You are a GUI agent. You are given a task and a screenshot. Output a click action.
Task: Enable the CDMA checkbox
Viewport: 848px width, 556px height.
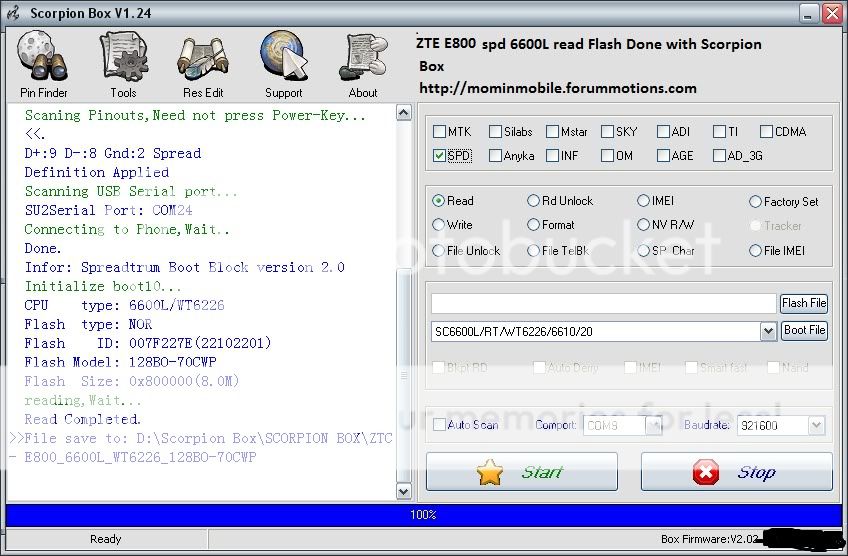coord(766,131)
